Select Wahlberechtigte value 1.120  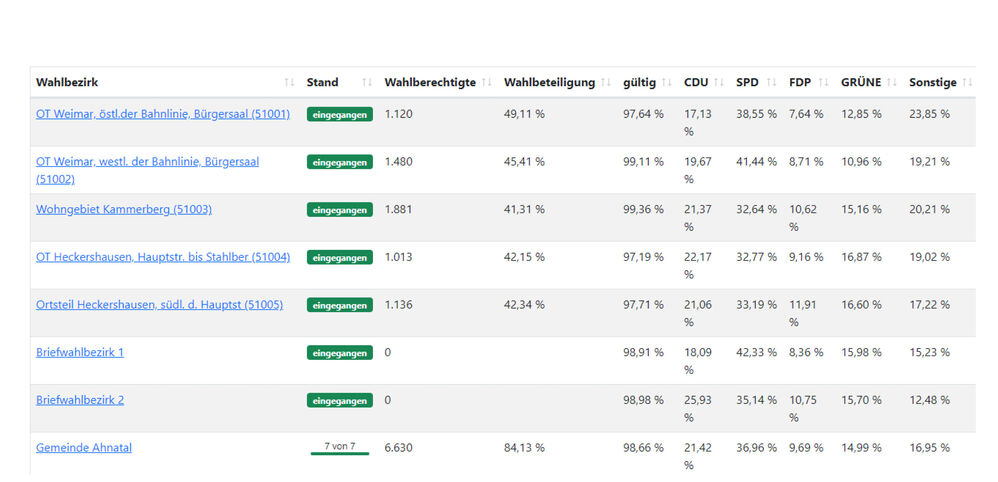[398, 114]
